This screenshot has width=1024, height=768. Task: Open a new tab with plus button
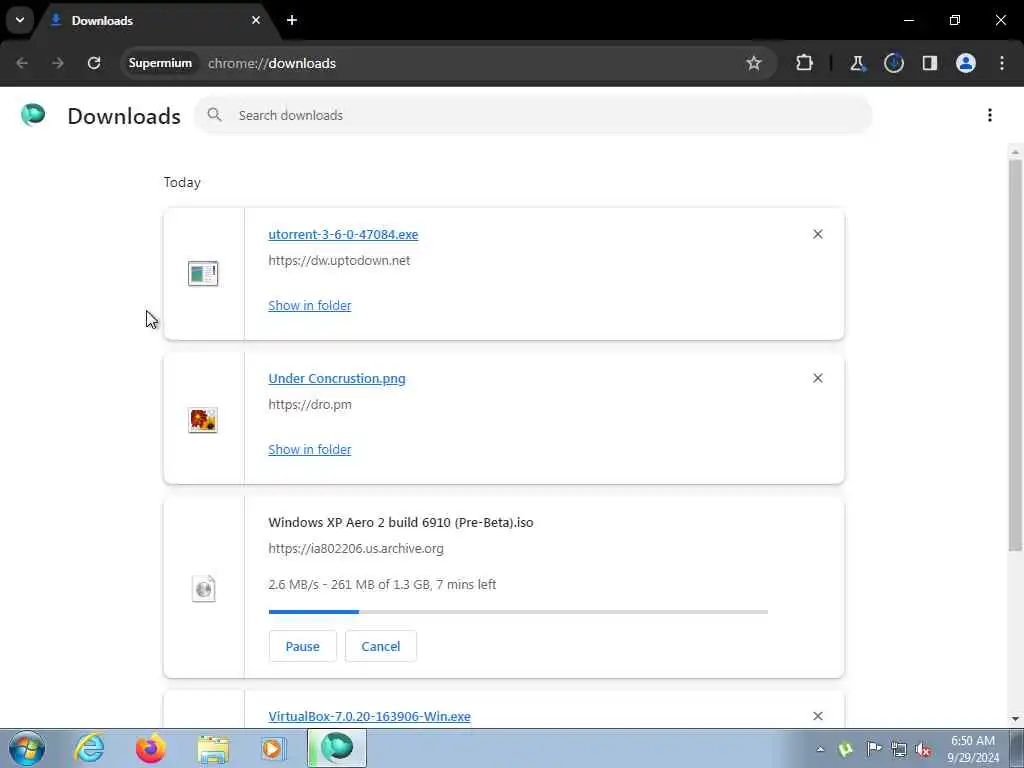pyautogui.click(x=292, y=20)
